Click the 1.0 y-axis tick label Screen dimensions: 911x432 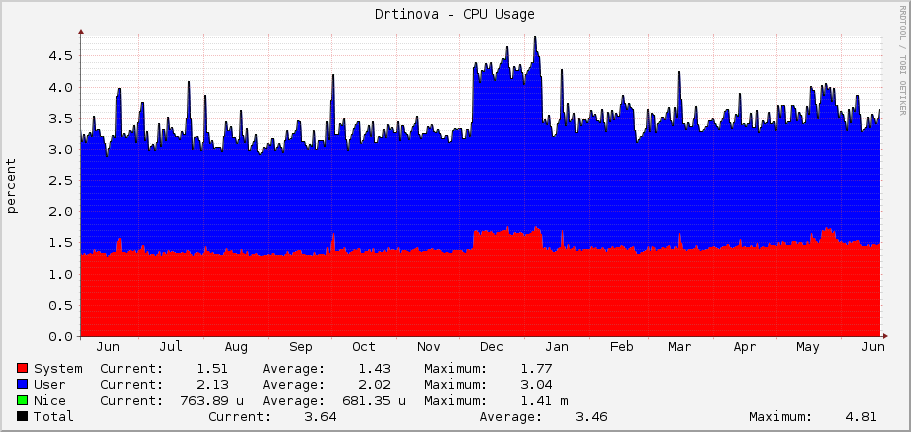[59, 274]
